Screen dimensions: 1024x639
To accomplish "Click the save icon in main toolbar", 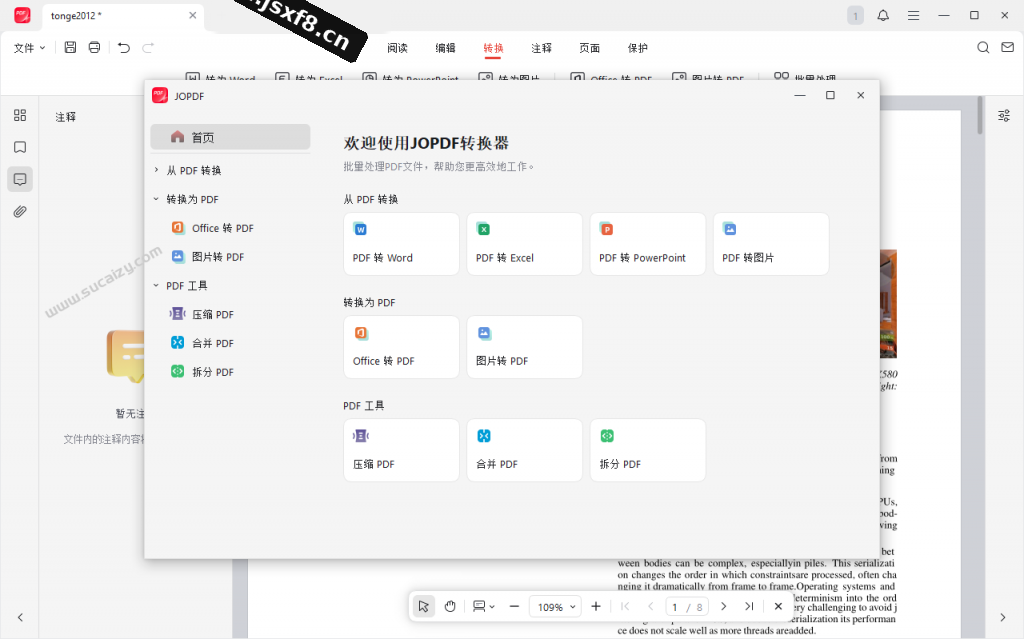I will pos(71,47).
